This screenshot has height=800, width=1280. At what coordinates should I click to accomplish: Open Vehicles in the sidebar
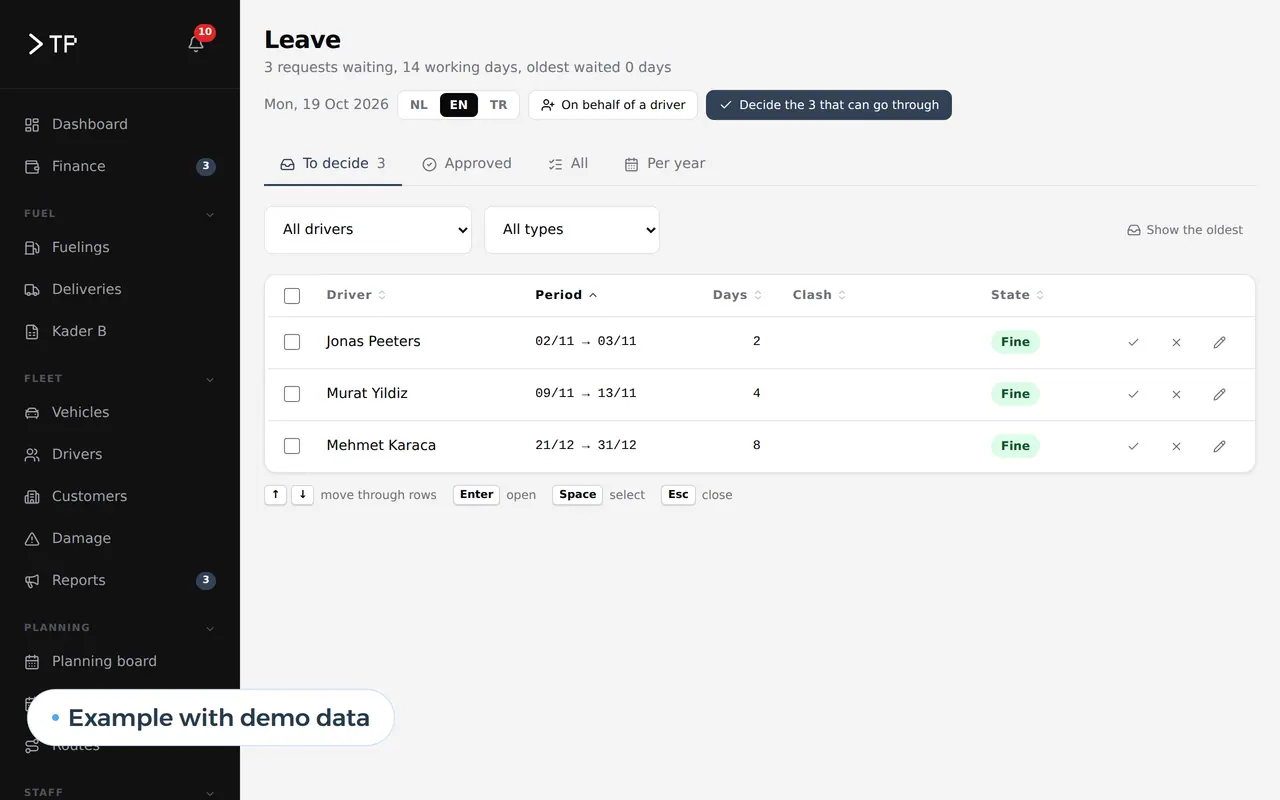[x=120, y=412]
